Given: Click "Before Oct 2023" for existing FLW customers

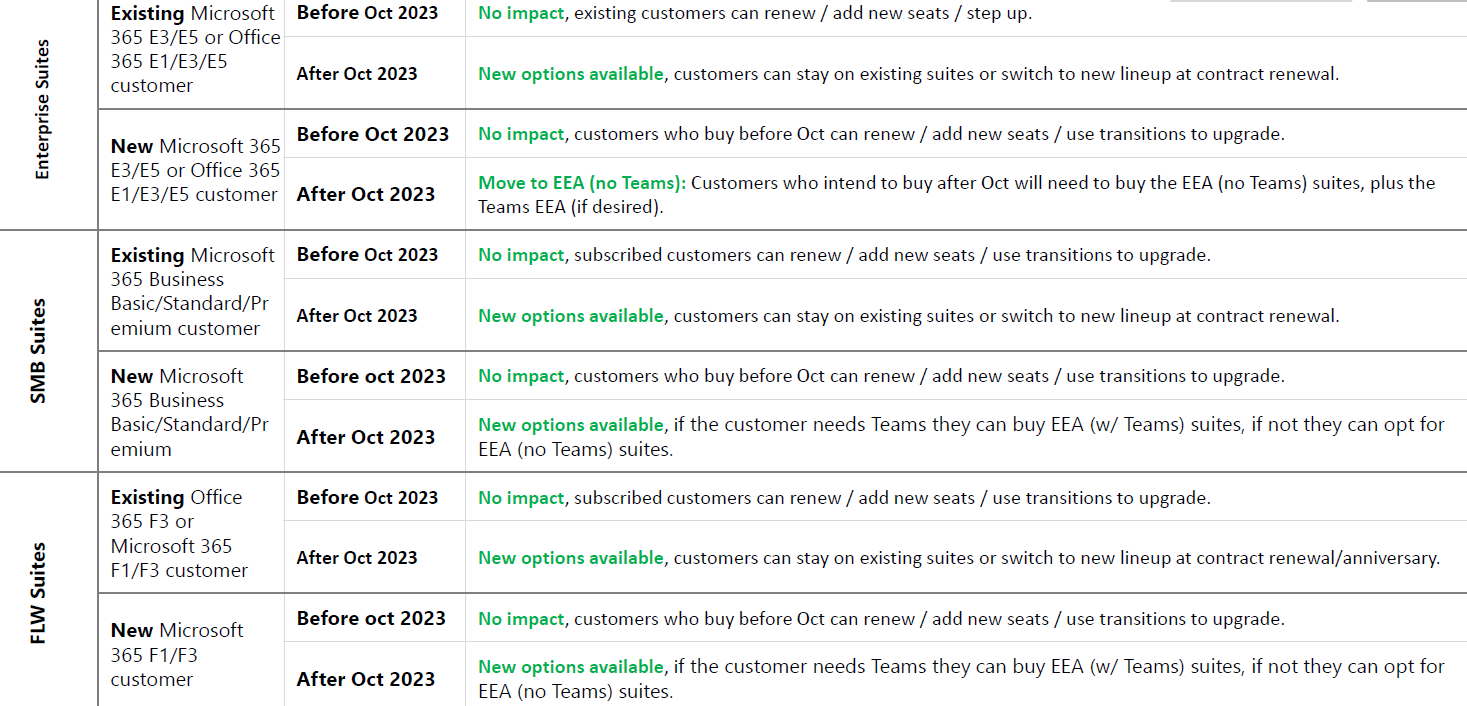Looking at the screenshot, I should pyautogui.click(x=367, y=498).
